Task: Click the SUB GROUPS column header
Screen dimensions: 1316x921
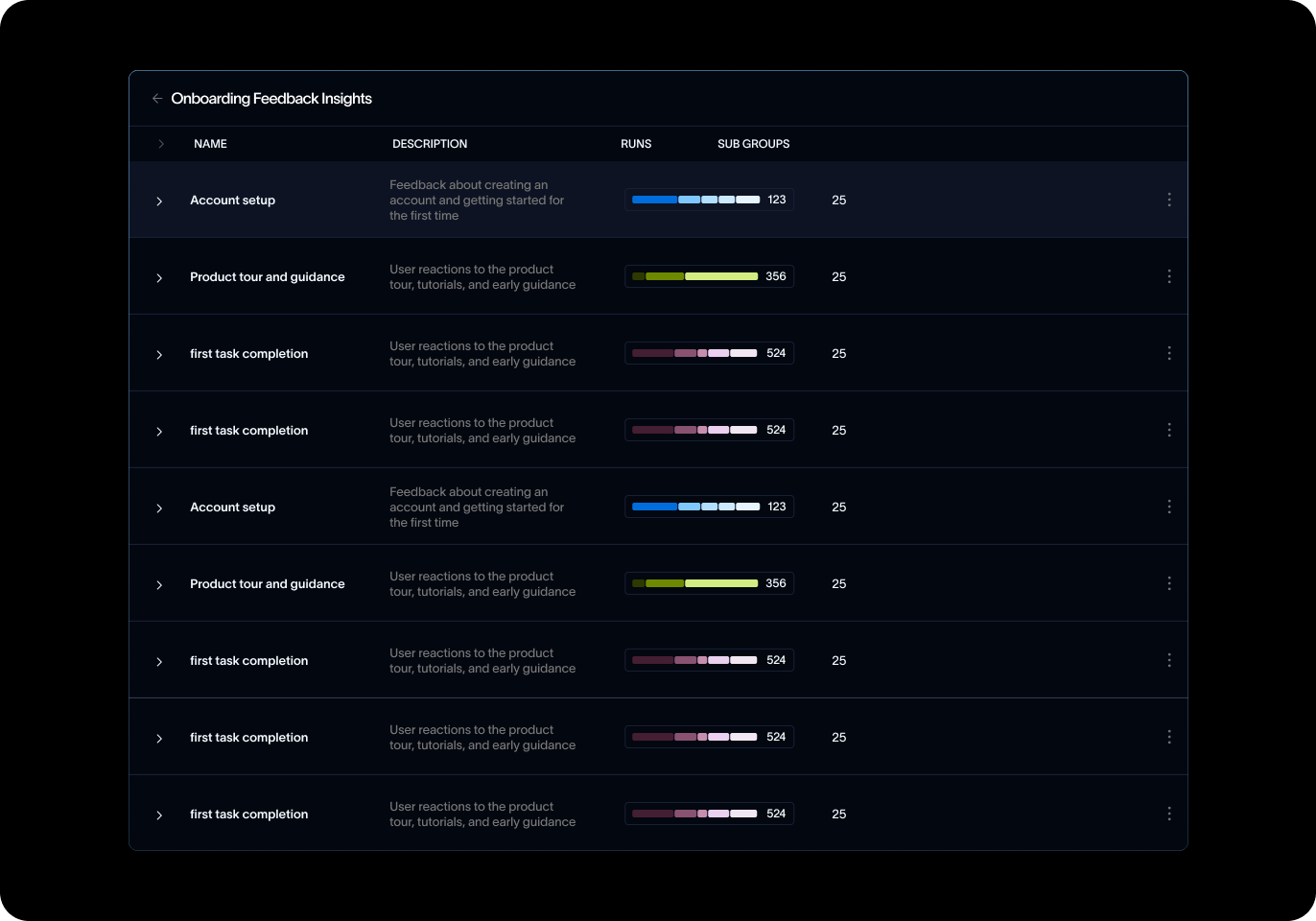Action: (753, 144)
